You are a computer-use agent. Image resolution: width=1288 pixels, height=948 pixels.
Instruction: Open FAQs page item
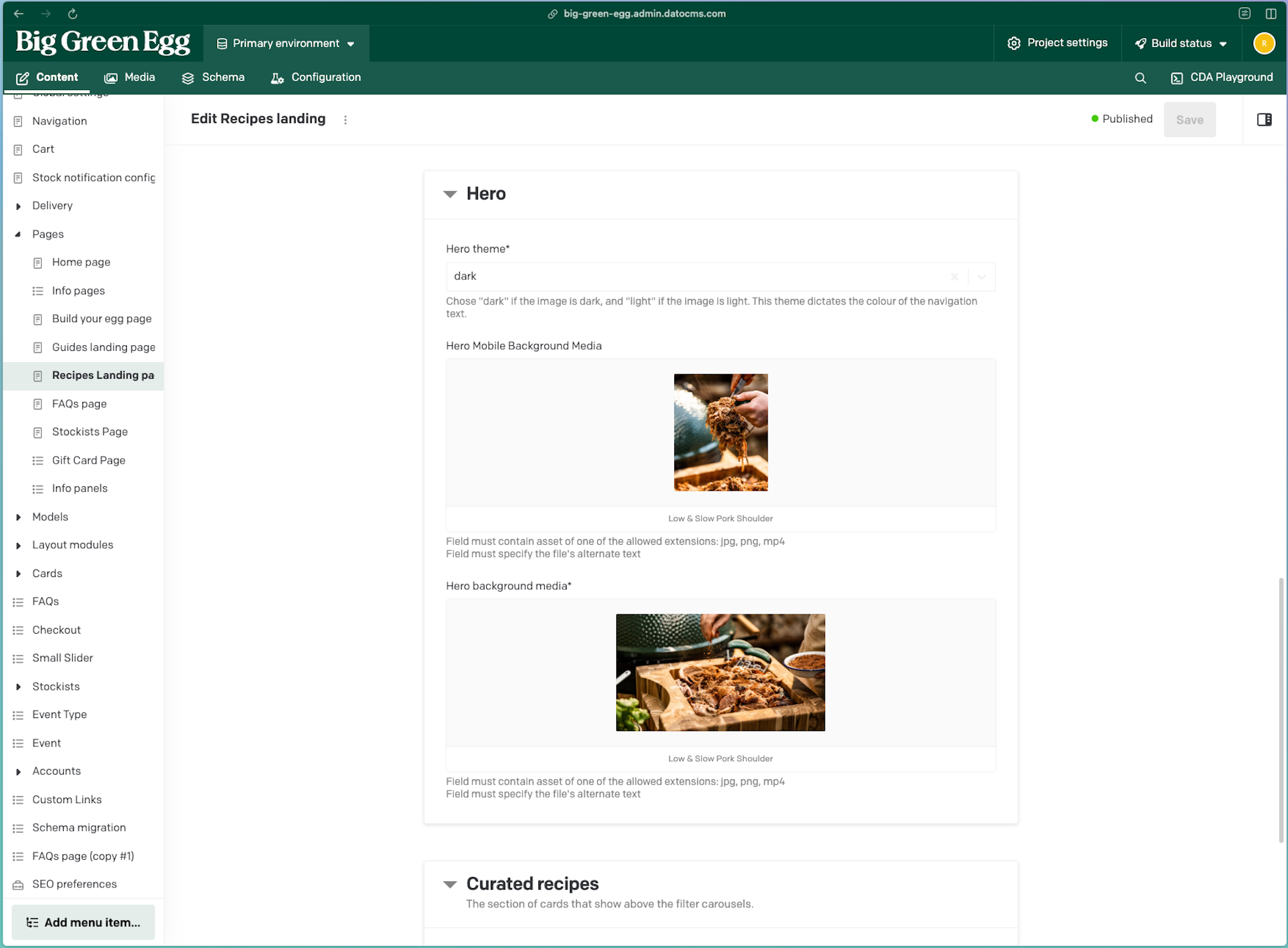coord(82,404)
